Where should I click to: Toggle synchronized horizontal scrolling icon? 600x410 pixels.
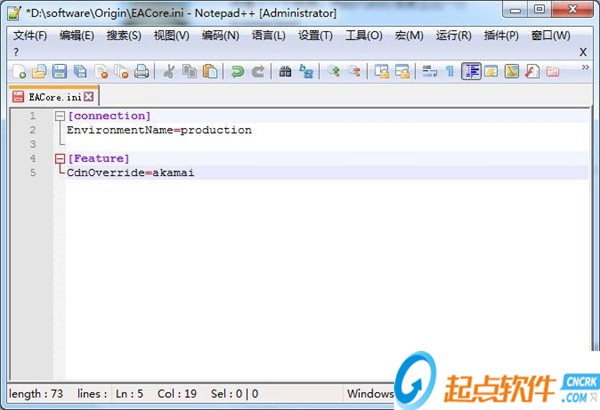pyautogui.click(x=402, y=71)
